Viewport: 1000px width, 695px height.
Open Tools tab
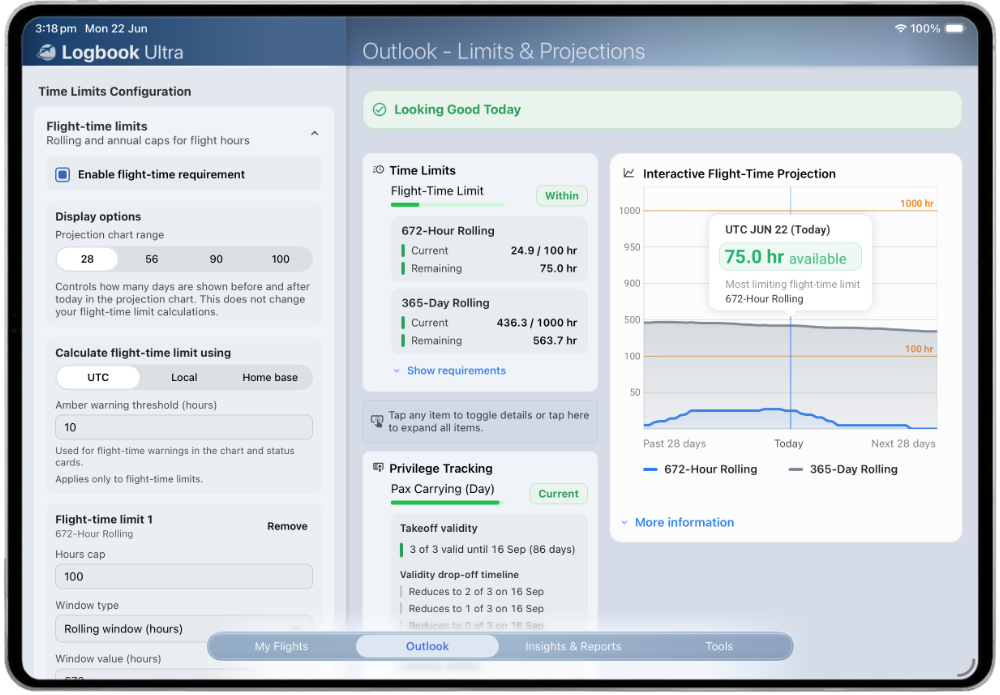click(x=719, y=646)
